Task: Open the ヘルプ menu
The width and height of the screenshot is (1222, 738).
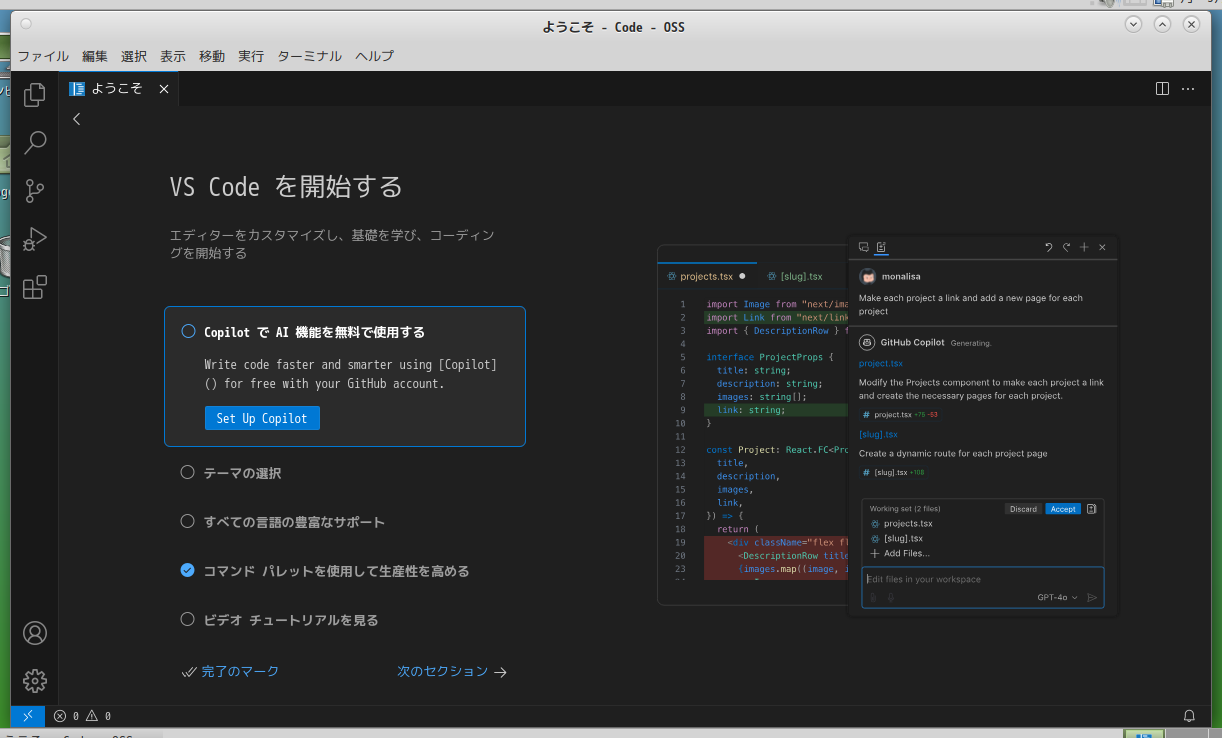Action: click(x=375, y=56)
